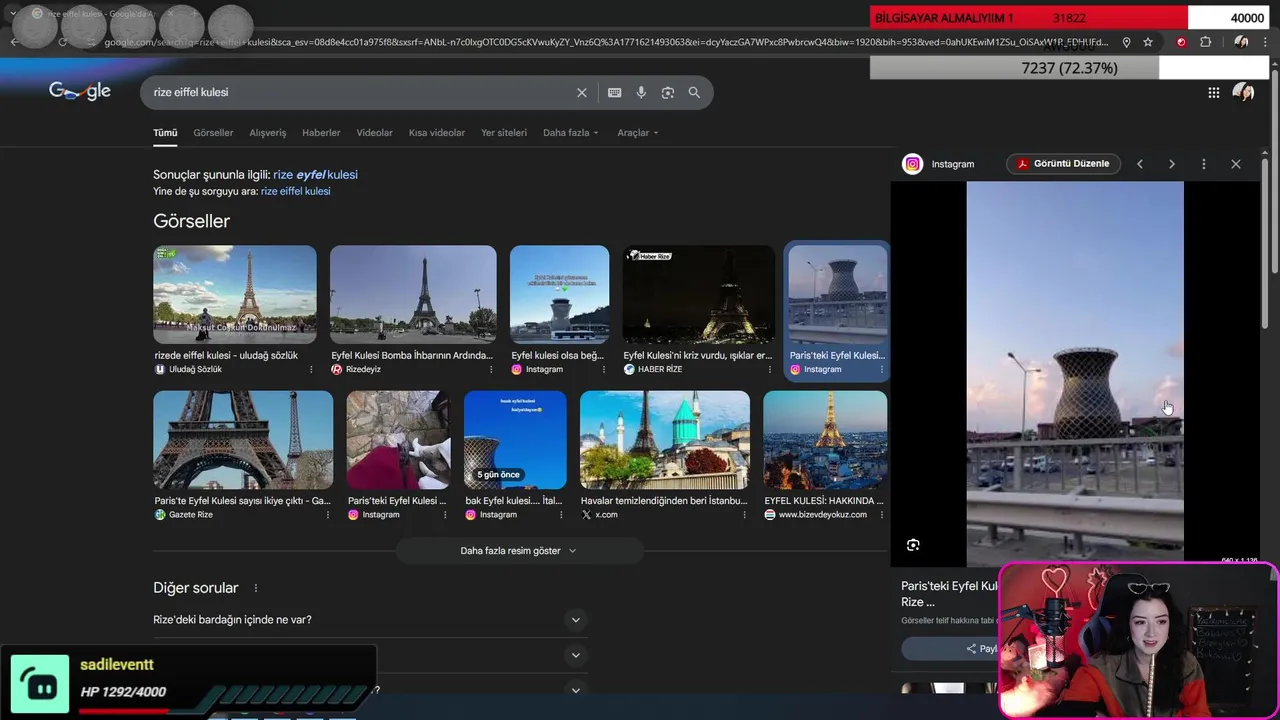Switch to the Tümü tab
This screenshot has width=1280, height=720.
[165, 132]
